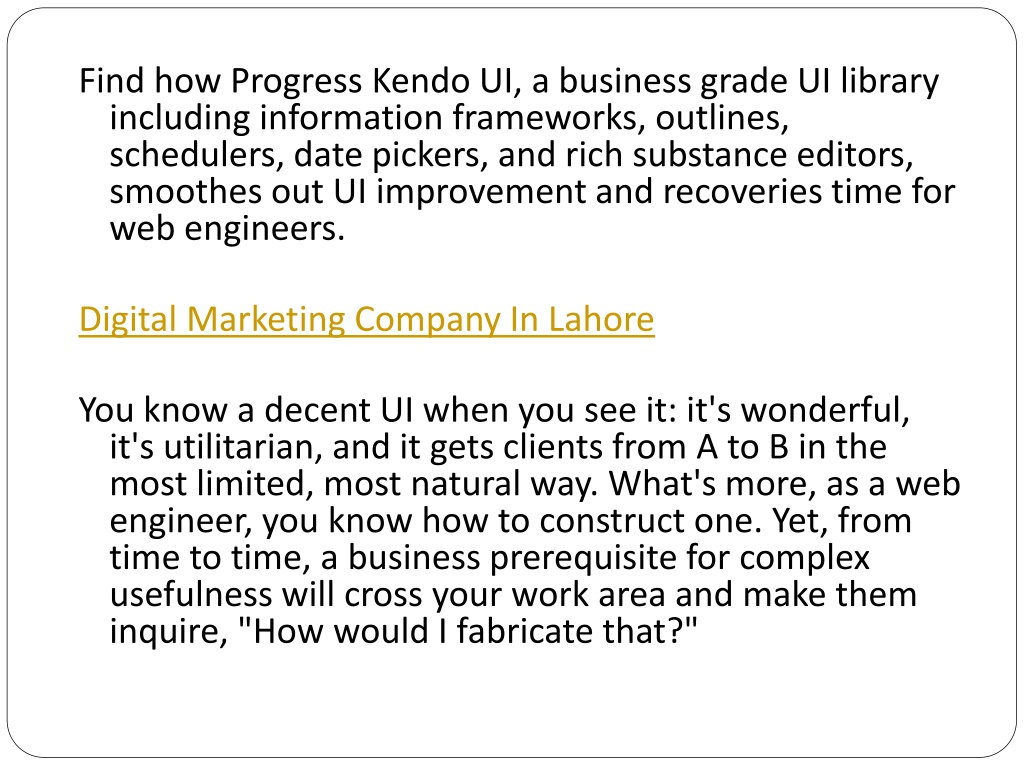Click the line starting "engineer, you know how"

510,521
